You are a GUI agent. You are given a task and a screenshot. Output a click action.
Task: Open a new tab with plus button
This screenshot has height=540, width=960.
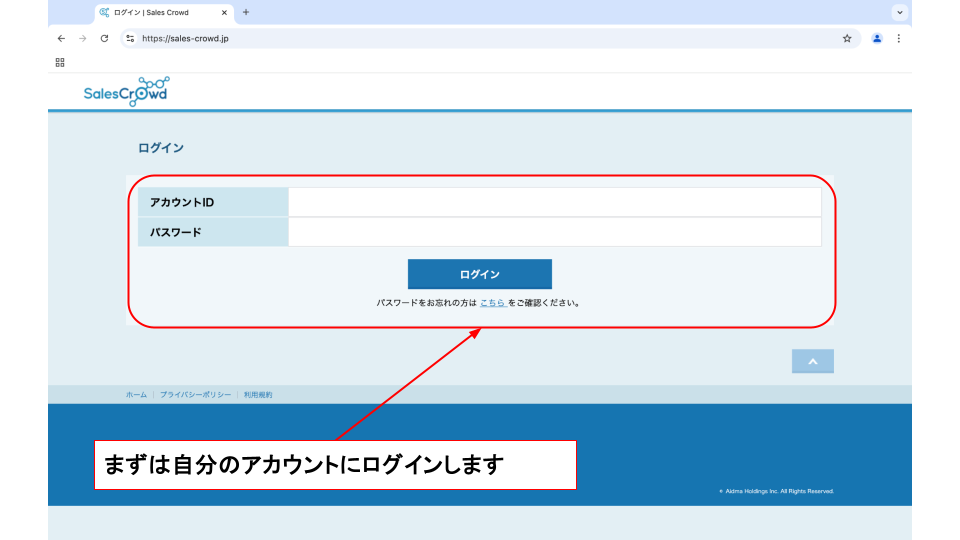coord(246,12)
